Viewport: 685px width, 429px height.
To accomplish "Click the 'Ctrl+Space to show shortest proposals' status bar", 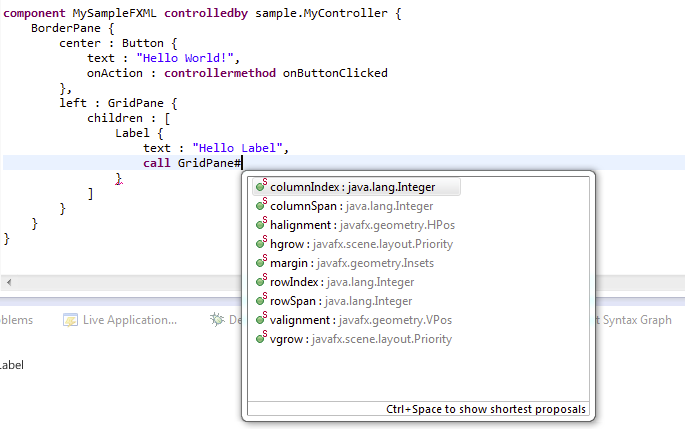I will [x=485, y=410].
